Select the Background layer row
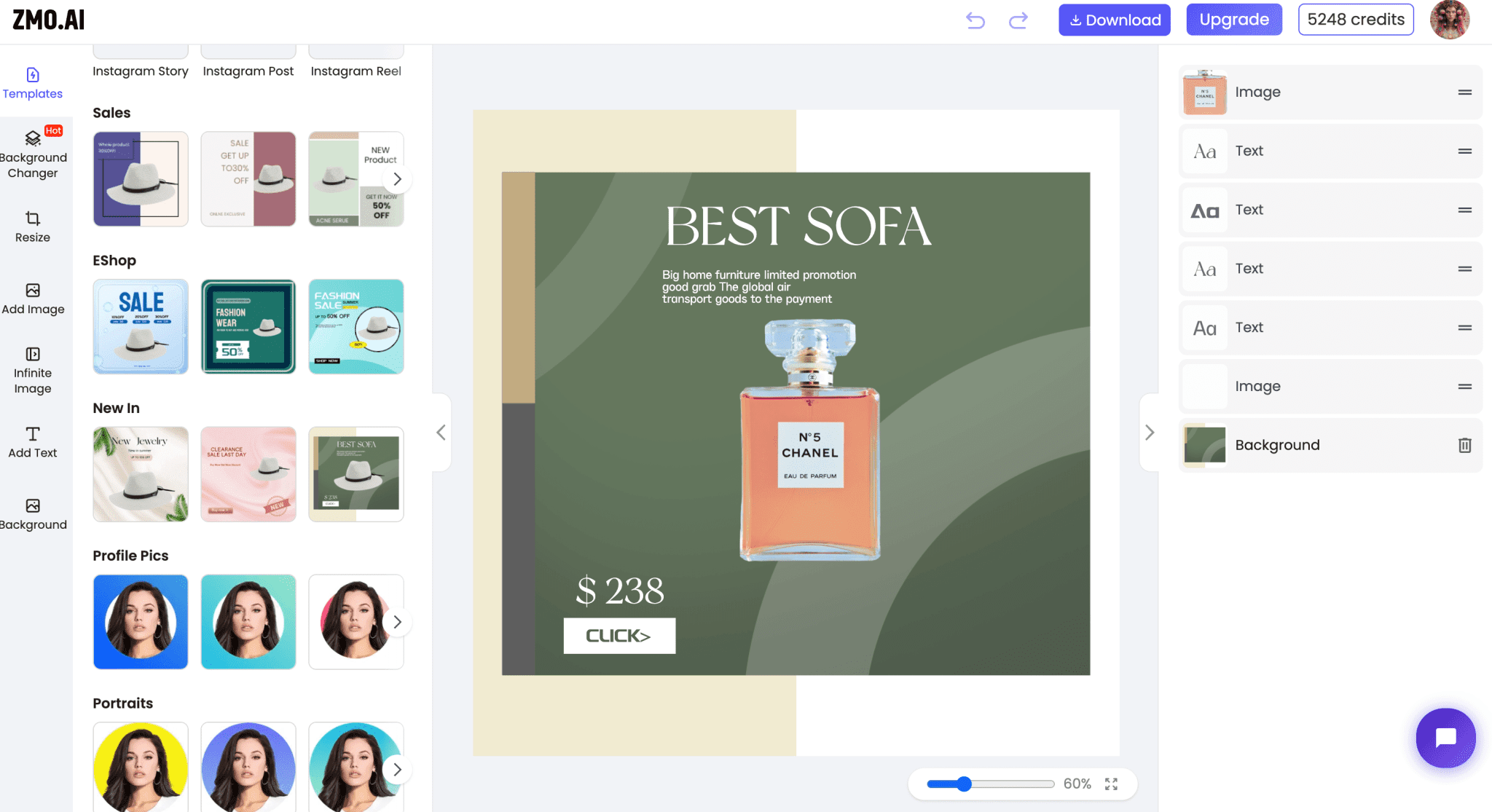Screen dimensions: 1492x812 1330,445
